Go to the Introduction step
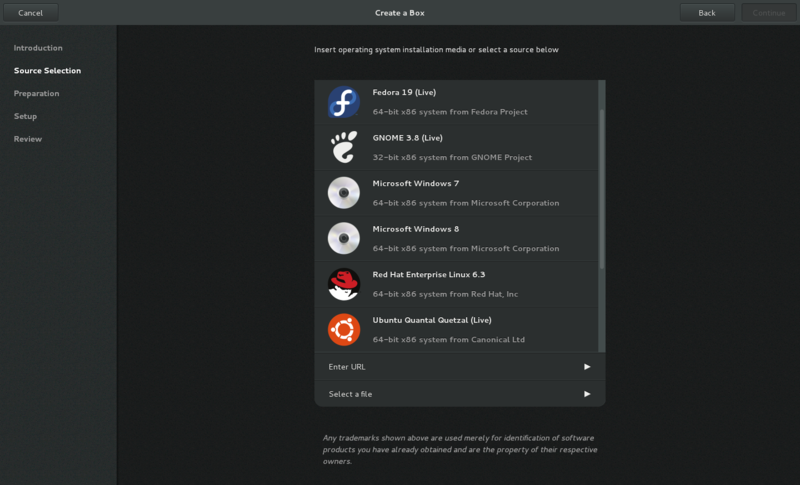800x485 pixels. [x=38, y=48]
